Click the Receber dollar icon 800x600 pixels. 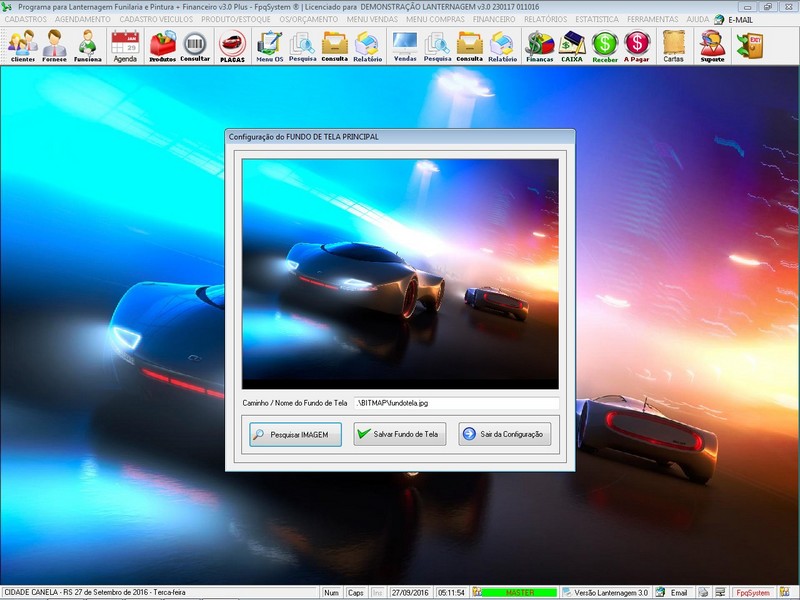point(605,45)
